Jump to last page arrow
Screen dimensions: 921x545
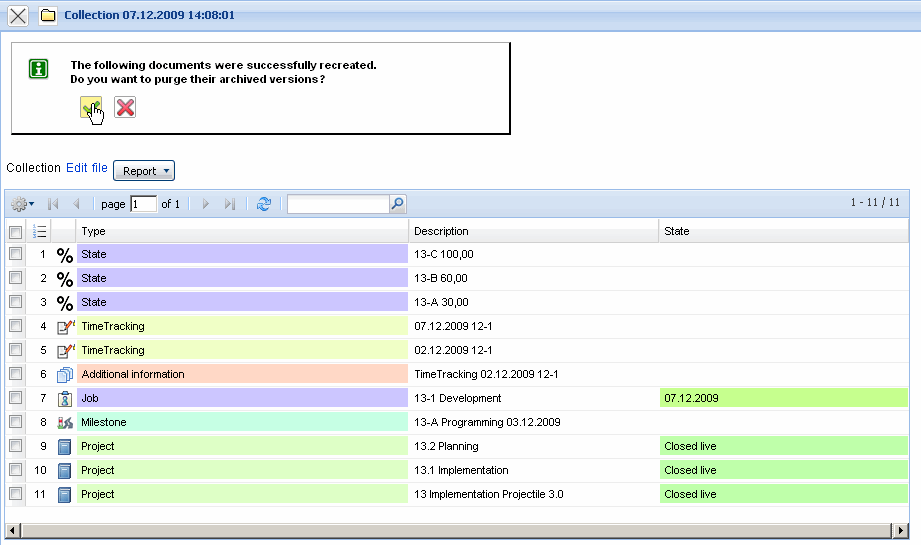(x=230, y=204)
